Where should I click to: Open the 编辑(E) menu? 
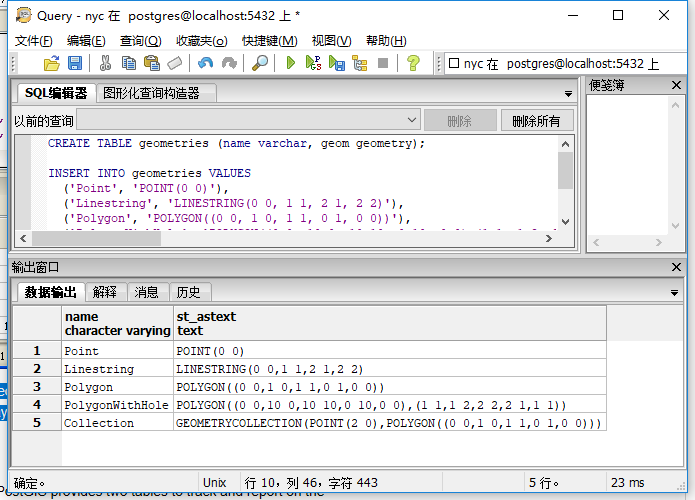click(86, 41)
